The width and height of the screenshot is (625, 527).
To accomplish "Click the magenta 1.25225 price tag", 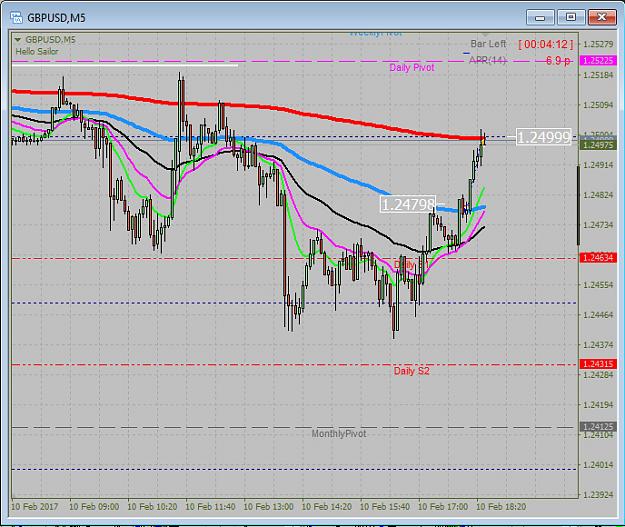I will [x=599, y=61].
